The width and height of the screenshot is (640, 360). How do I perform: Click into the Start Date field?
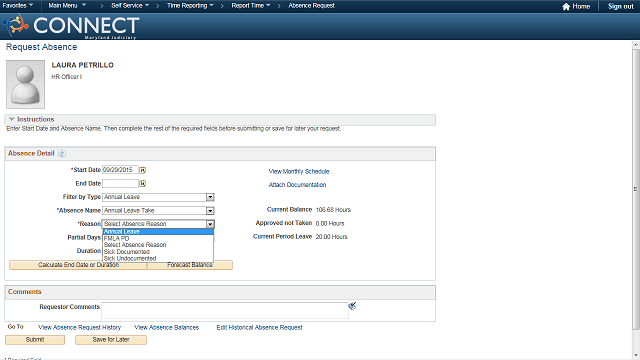120,170
